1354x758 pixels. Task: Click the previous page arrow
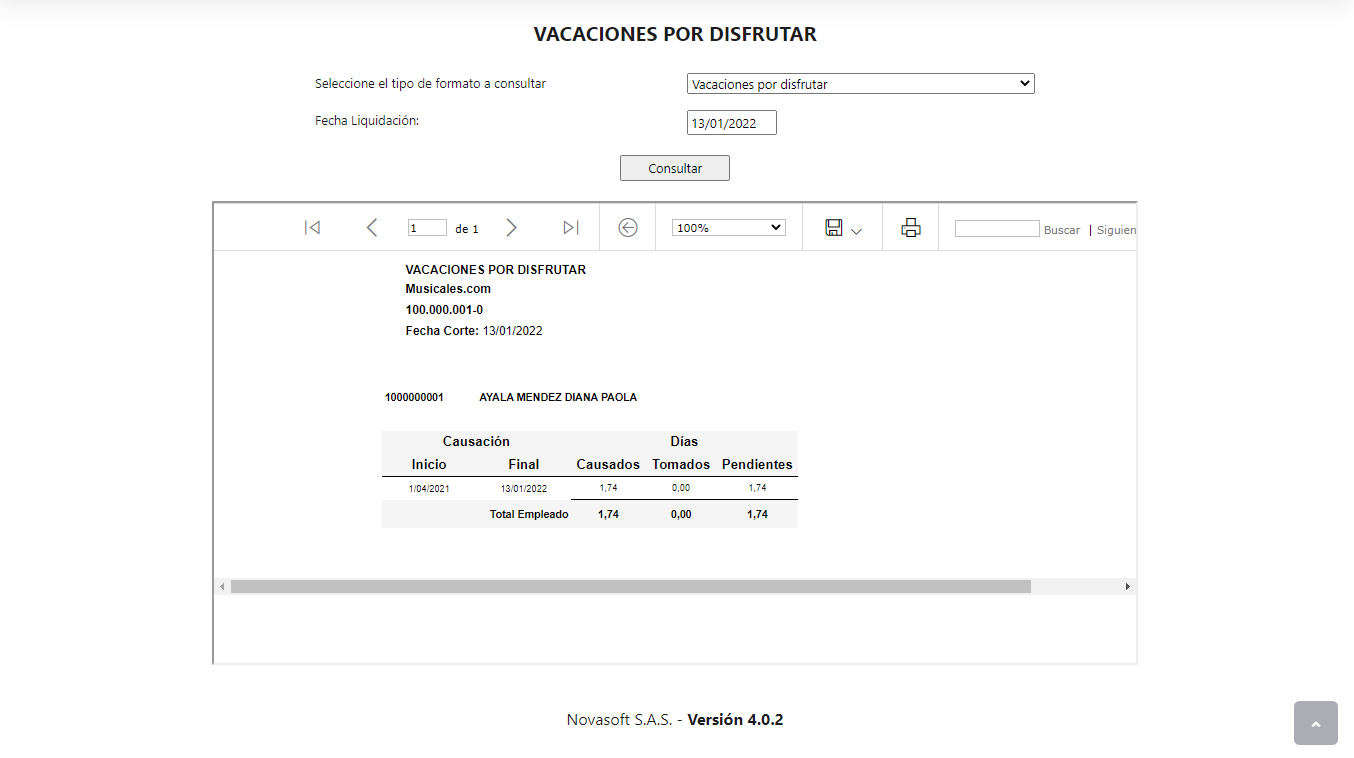tap(371, 227)
